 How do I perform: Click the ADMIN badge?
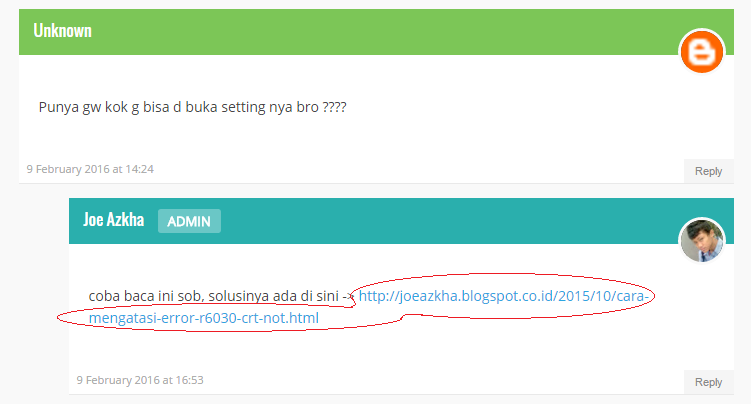point(189,221)
